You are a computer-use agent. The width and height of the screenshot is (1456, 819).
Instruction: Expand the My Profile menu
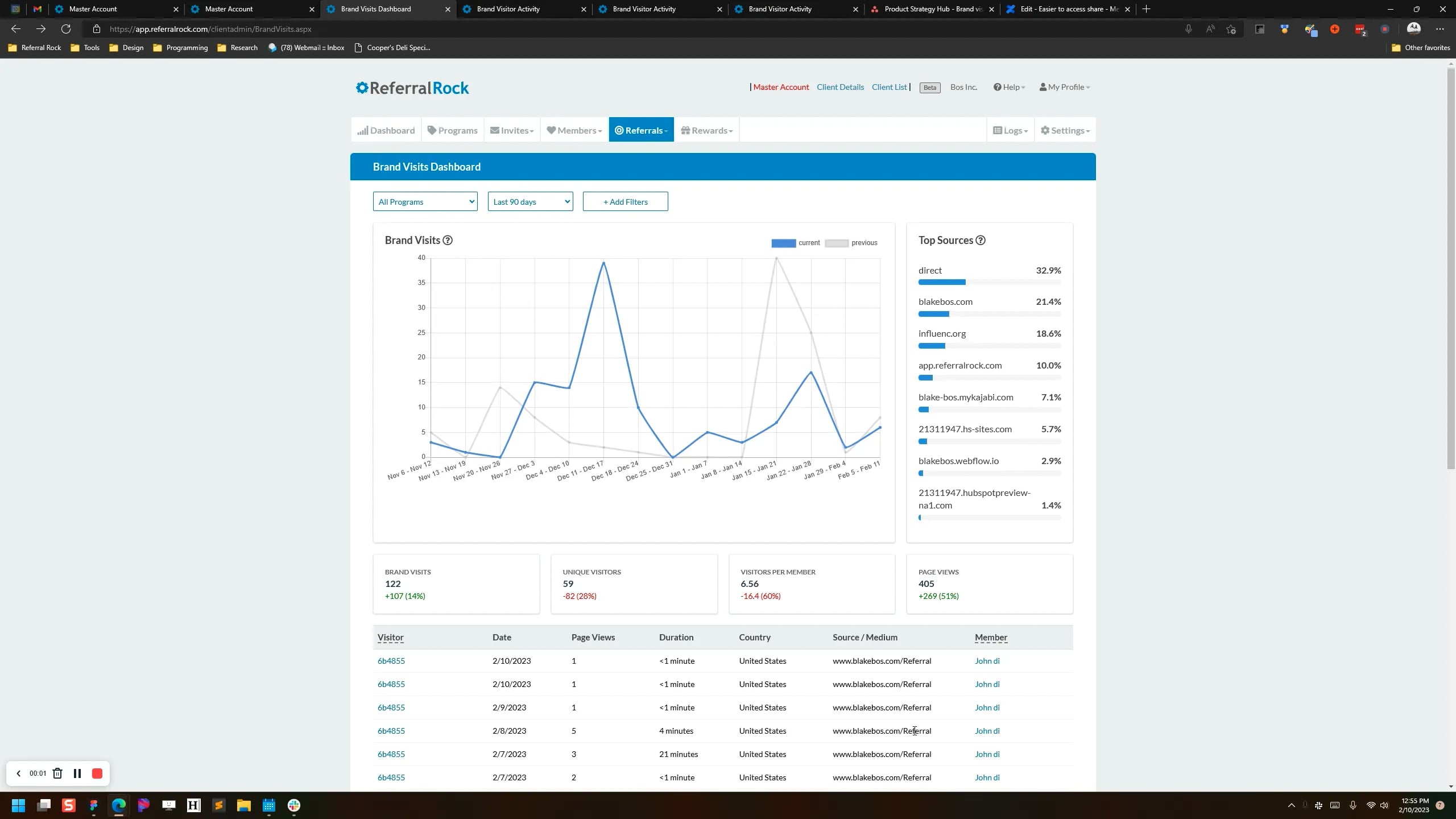[x=1063, y=87]
